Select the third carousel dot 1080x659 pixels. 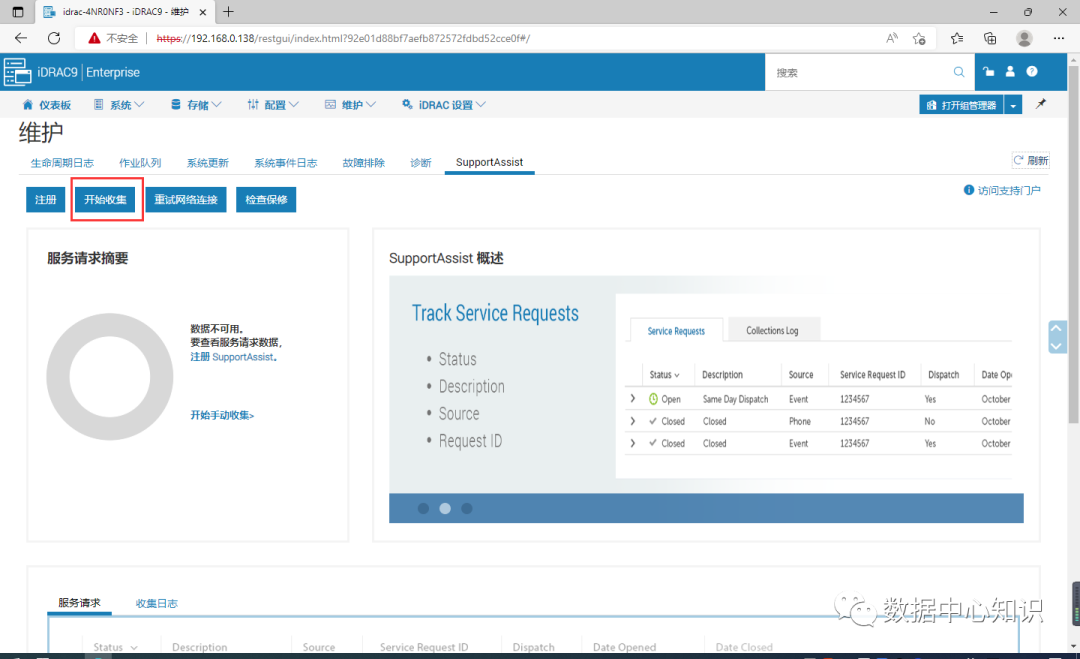pyautogui.click(x=467, y=508)
